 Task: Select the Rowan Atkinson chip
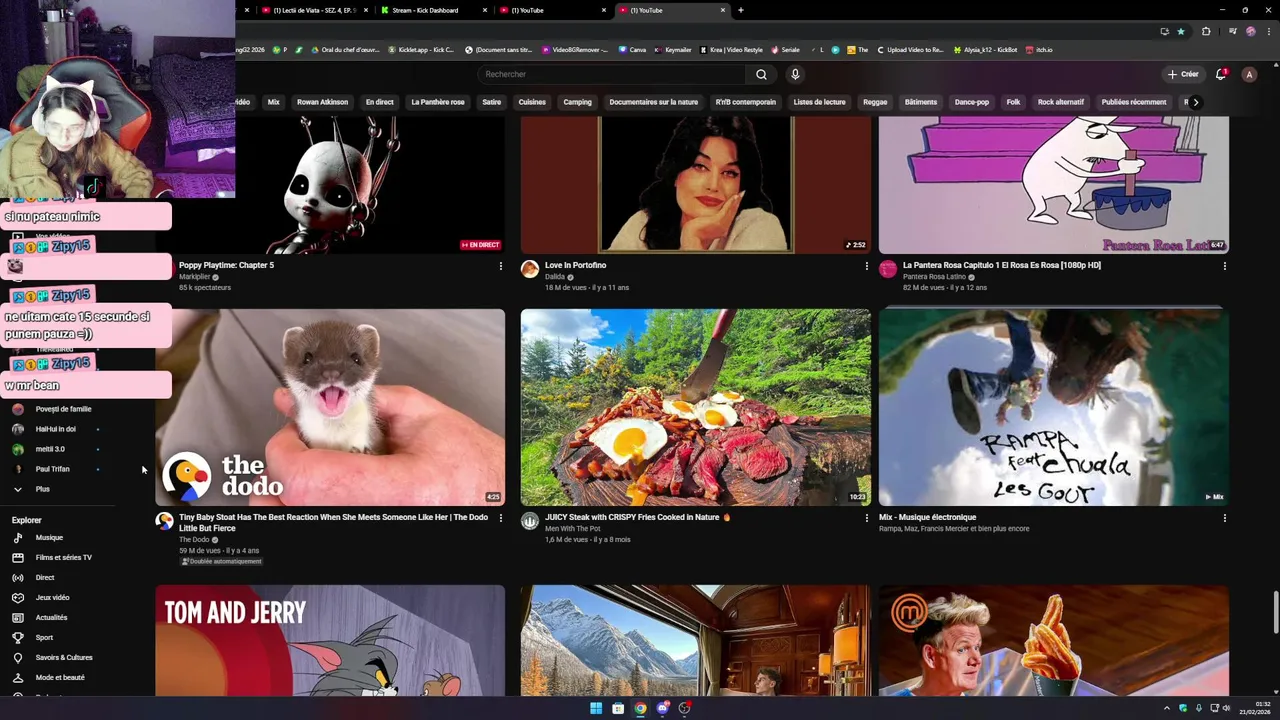[322, 102]
